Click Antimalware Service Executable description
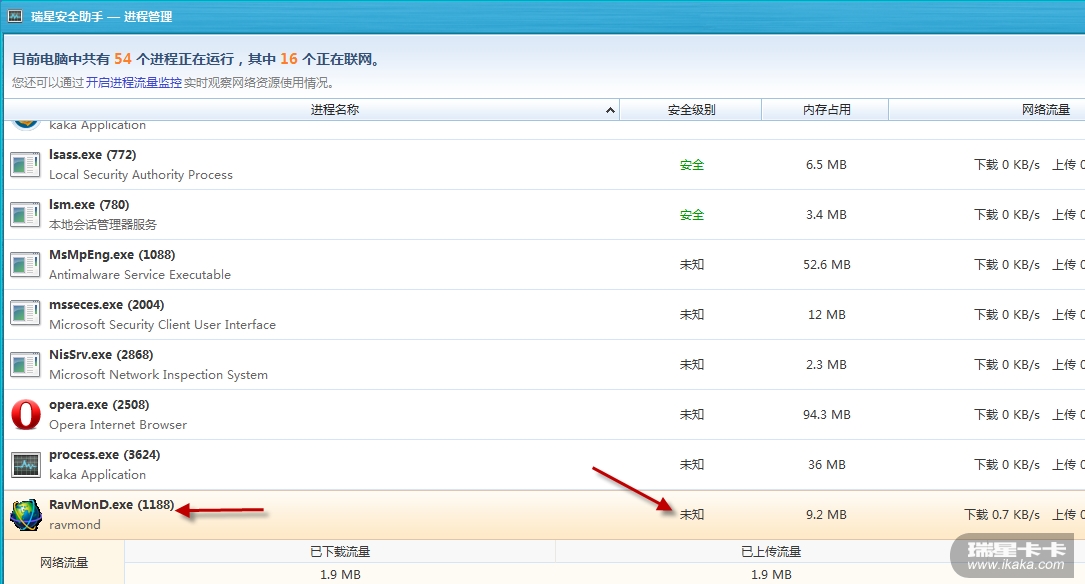Image resolution: width=1085 pixels, height=584 pixels. point(140,275)
